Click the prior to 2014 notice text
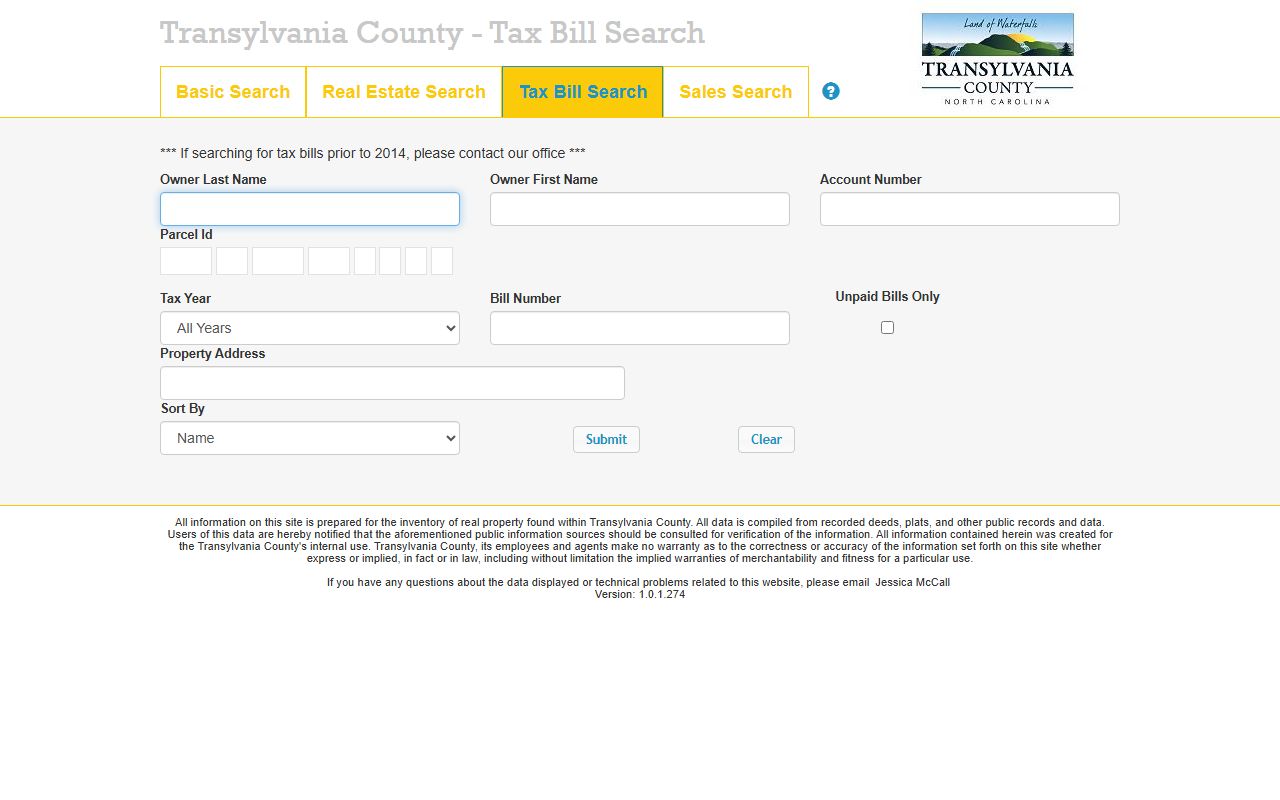The height and width of the screenshot is (800, 1280). coord(373,153)
